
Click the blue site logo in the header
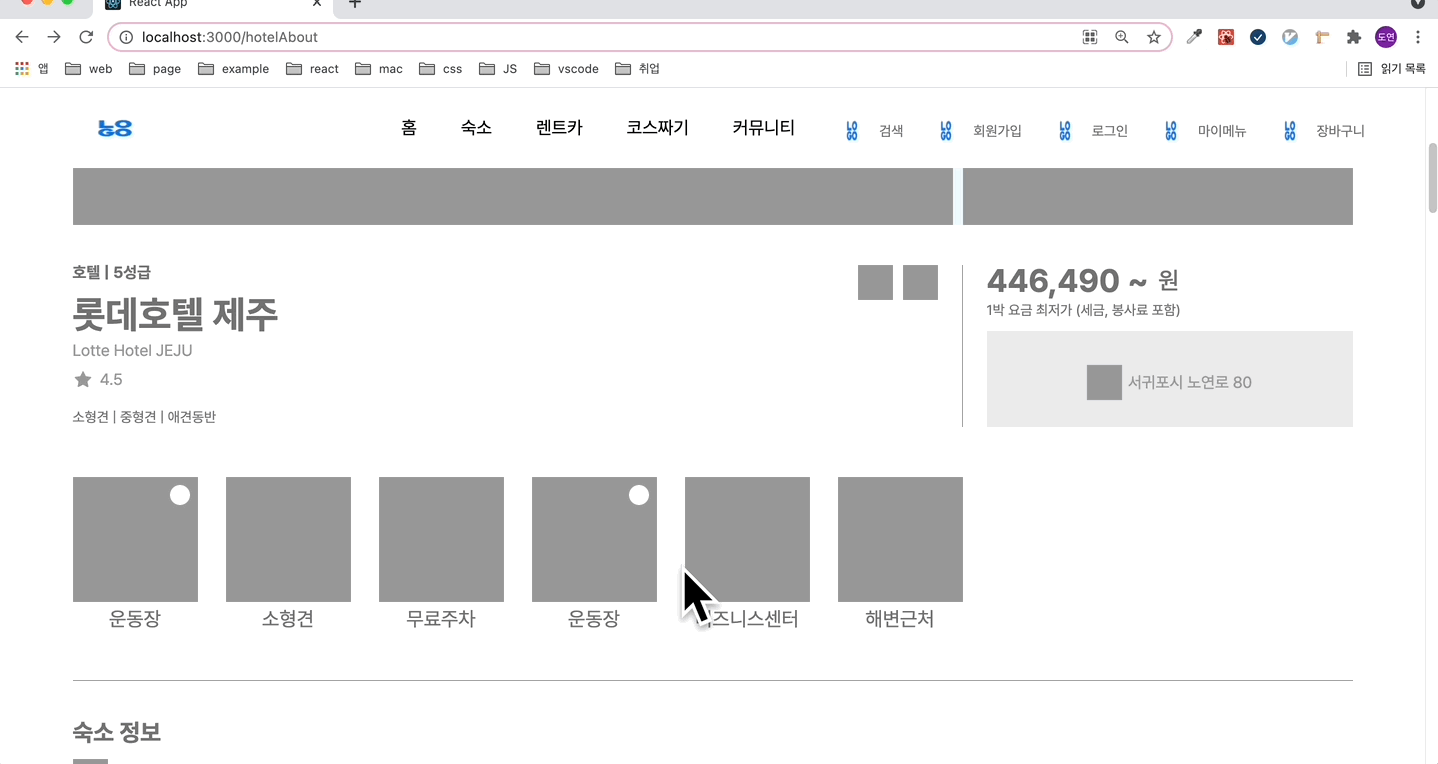pos(115,129)
